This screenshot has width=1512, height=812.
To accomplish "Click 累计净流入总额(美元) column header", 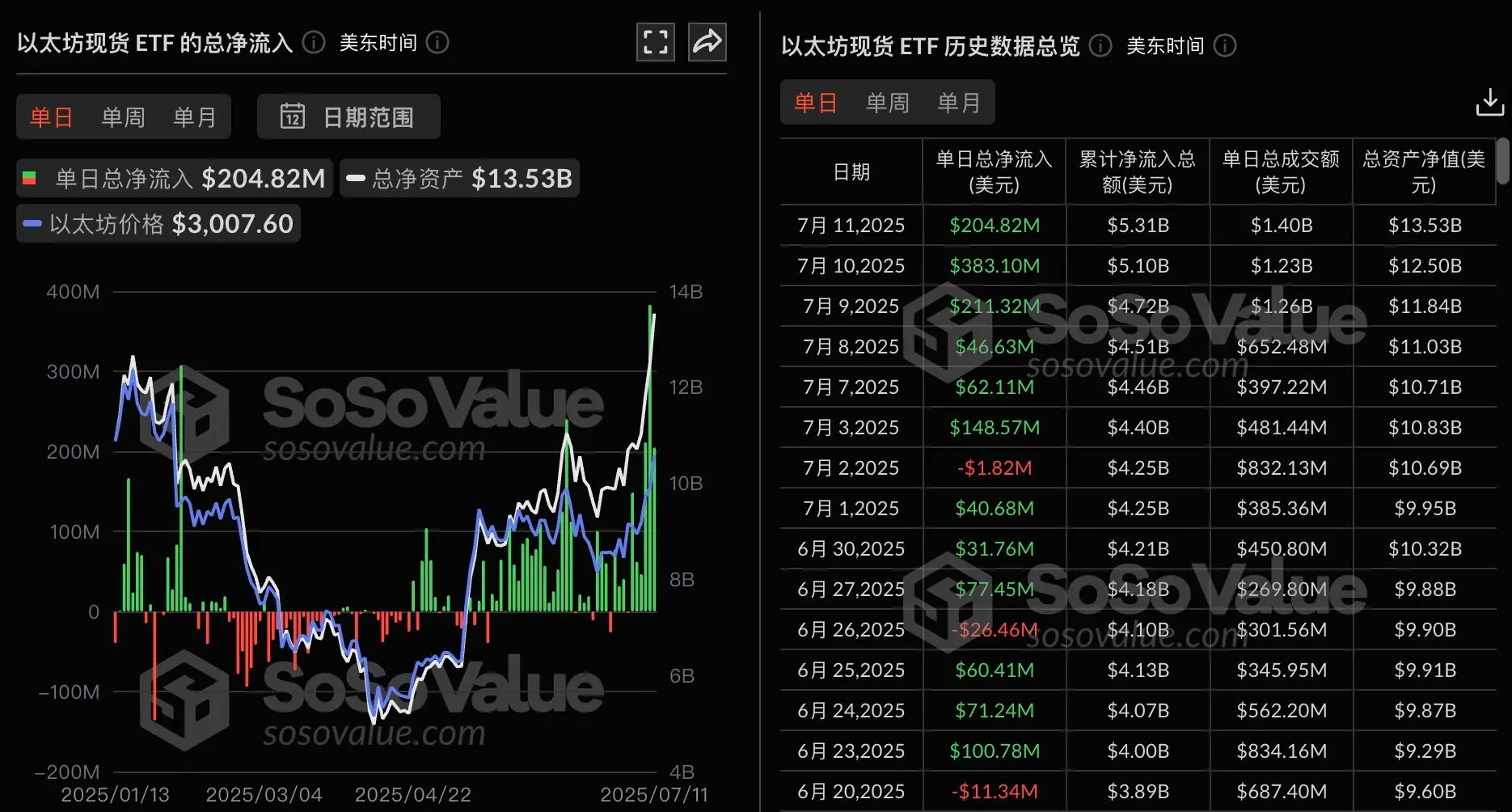I will pyautogui.click(x=1138, y=171).
